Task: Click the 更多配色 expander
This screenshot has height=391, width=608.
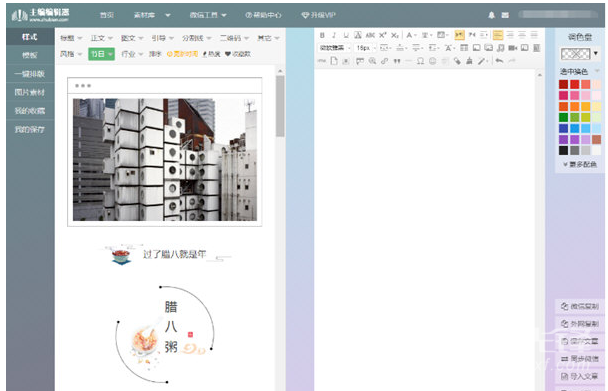Action: [580, 164]
